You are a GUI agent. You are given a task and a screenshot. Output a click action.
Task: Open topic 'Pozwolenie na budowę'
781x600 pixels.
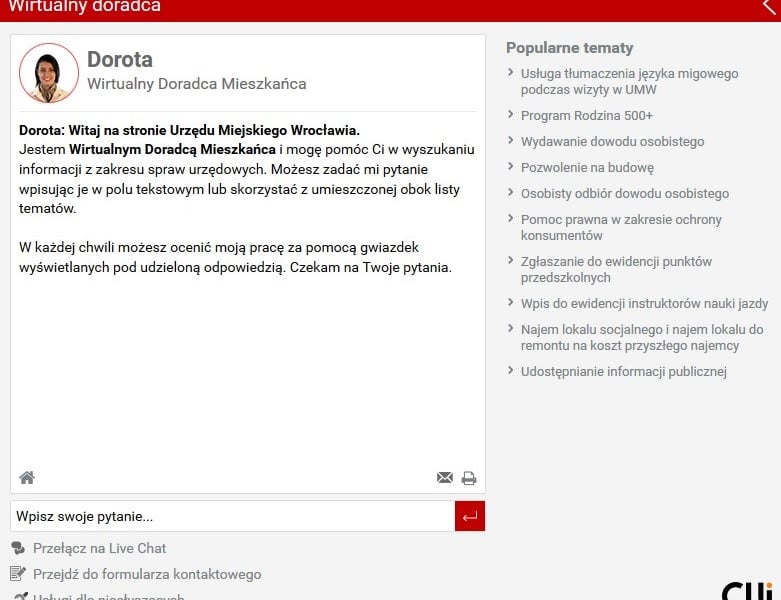587,168
